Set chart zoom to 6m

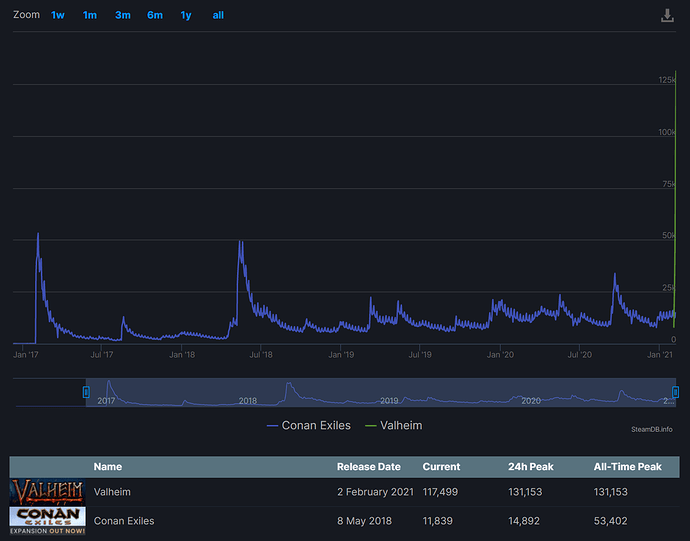pyautogui.click(x=155, y=15)
